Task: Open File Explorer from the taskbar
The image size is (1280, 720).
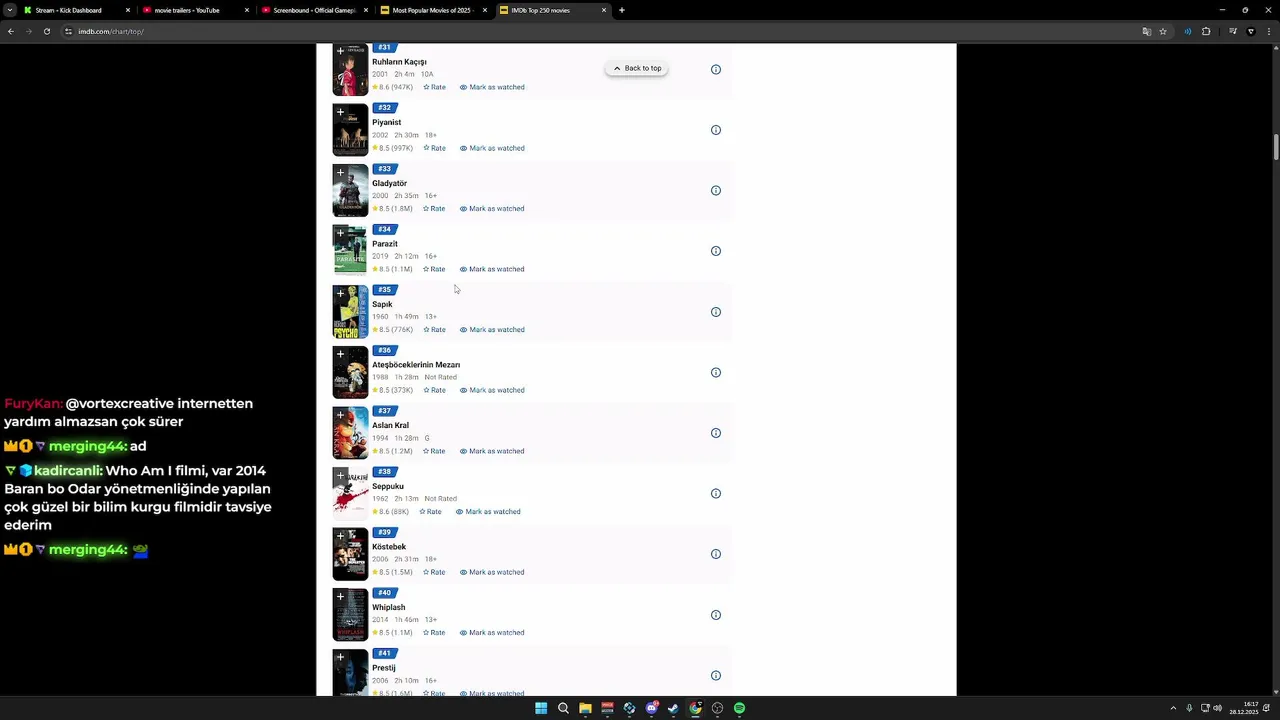Action: (585, 708)
